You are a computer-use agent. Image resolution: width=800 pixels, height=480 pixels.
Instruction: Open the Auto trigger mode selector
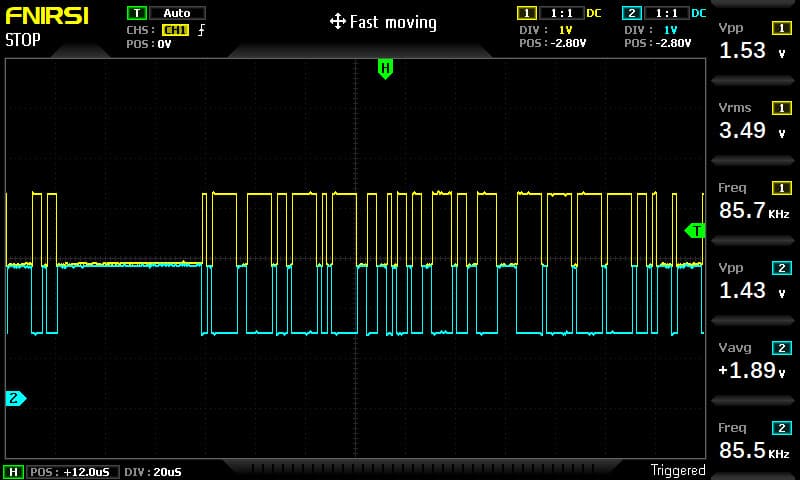(177, 13)
